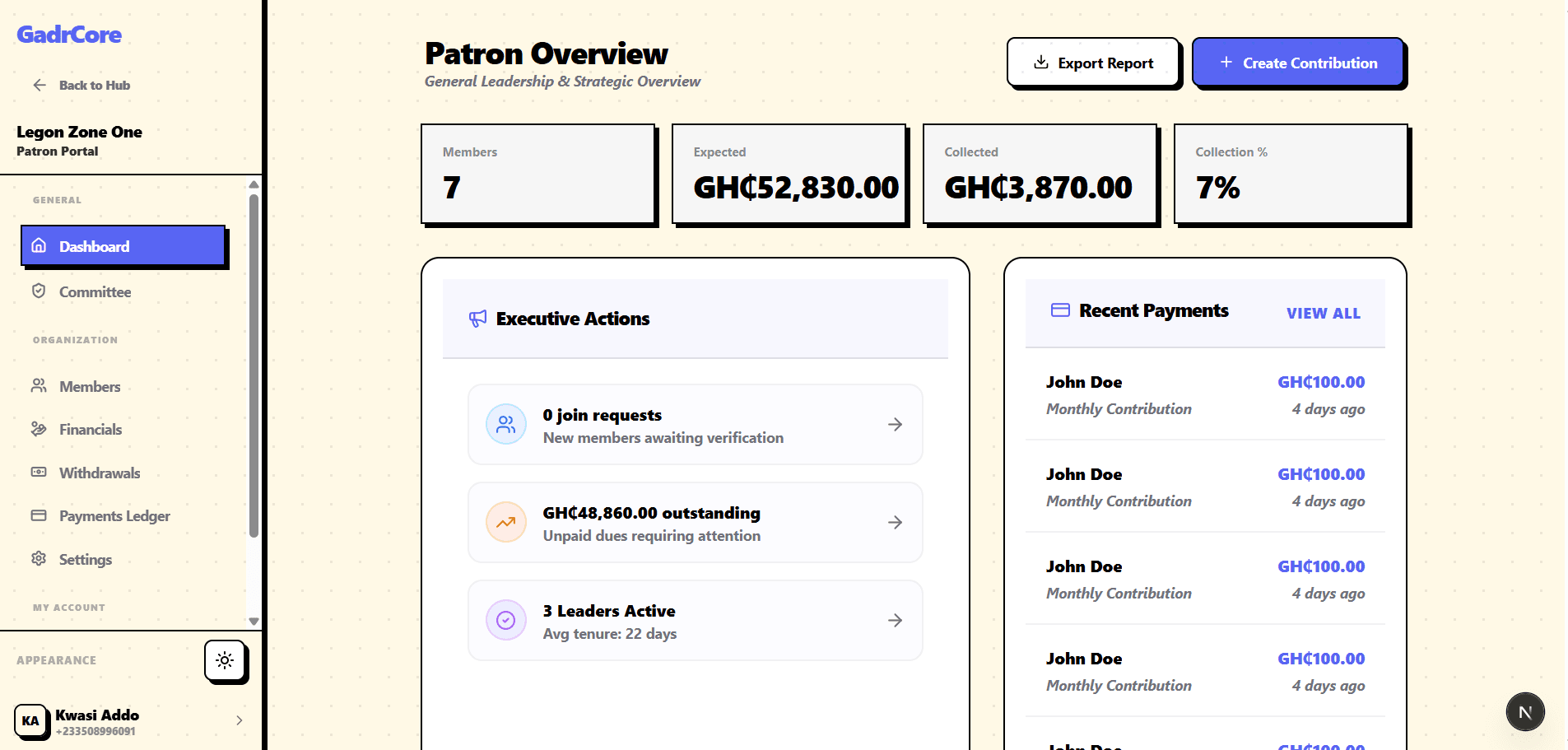
Task: Click the Members people icon in sidebar
Action: point(39,385)
